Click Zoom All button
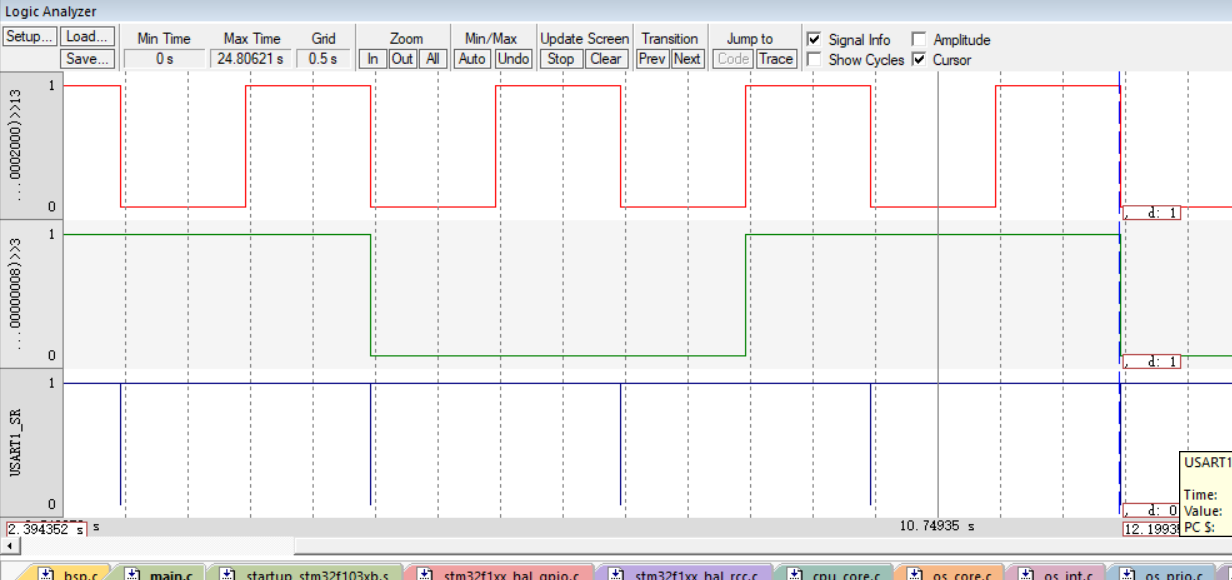Image resolution: width=1232 pixels, height=580 pixels. [x=432, y=59]
